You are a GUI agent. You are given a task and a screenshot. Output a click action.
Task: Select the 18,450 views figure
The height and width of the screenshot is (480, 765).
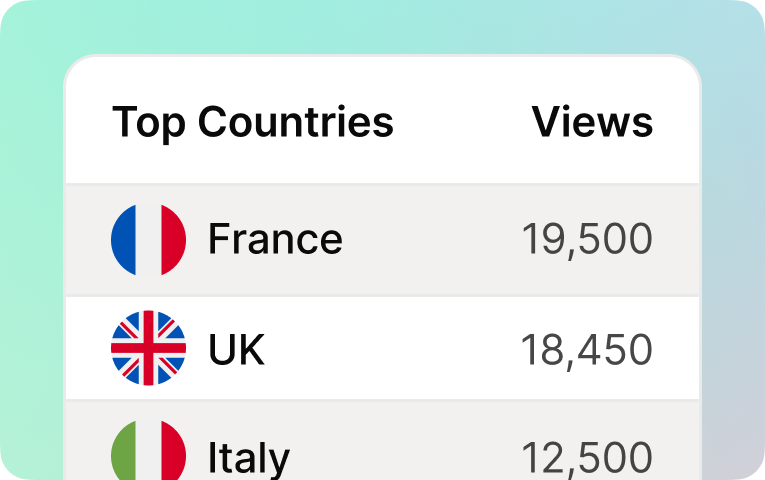tap(587, 350)
